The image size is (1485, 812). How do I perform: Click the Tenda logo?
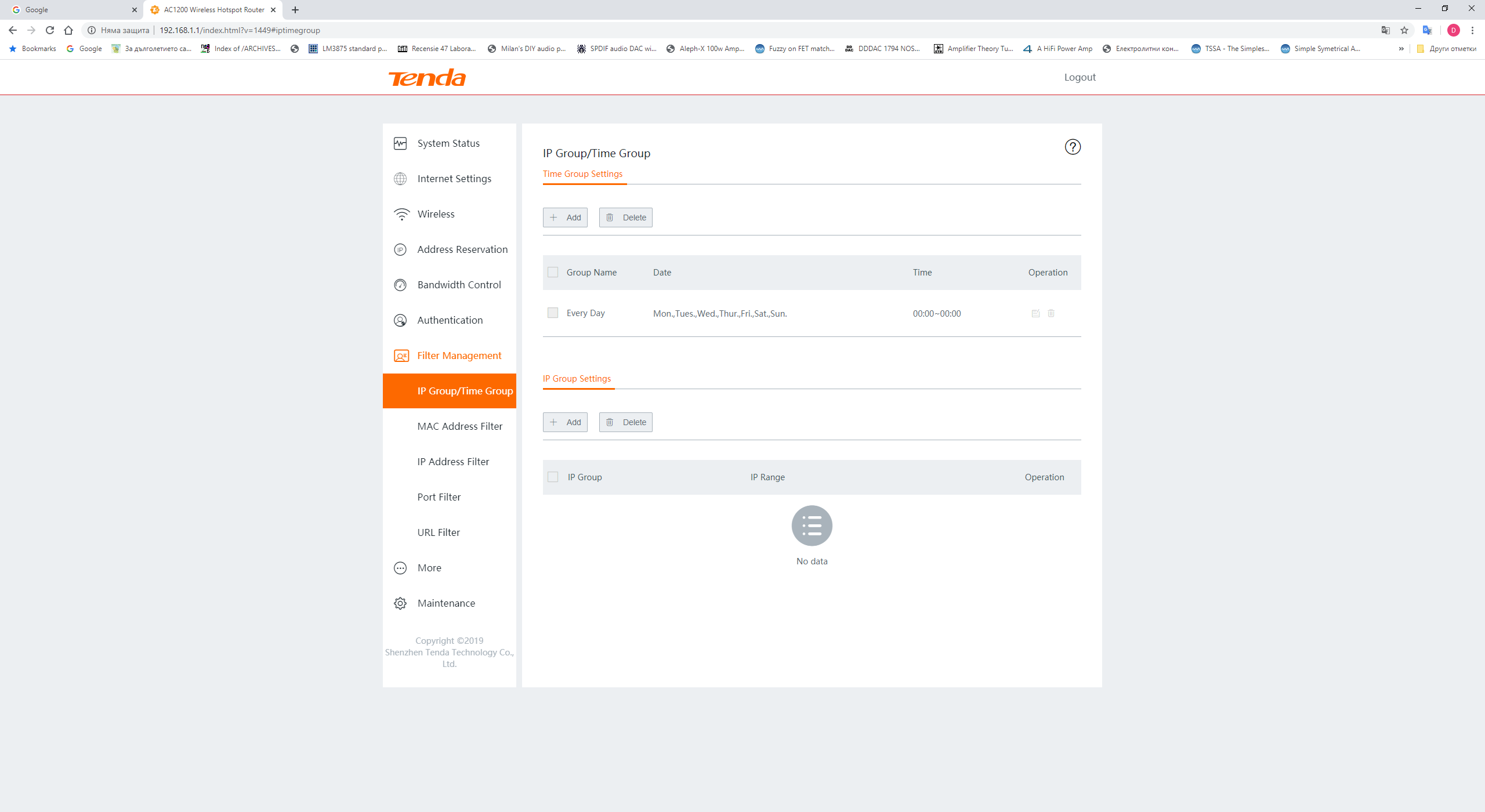click(x=427, y=77)
